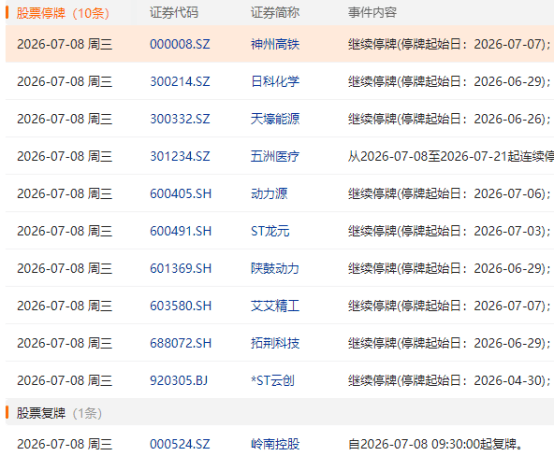Viewport: 554px width, 457px height.
Task: Open ST龙元 stock name link
Action: pos(270,231)
